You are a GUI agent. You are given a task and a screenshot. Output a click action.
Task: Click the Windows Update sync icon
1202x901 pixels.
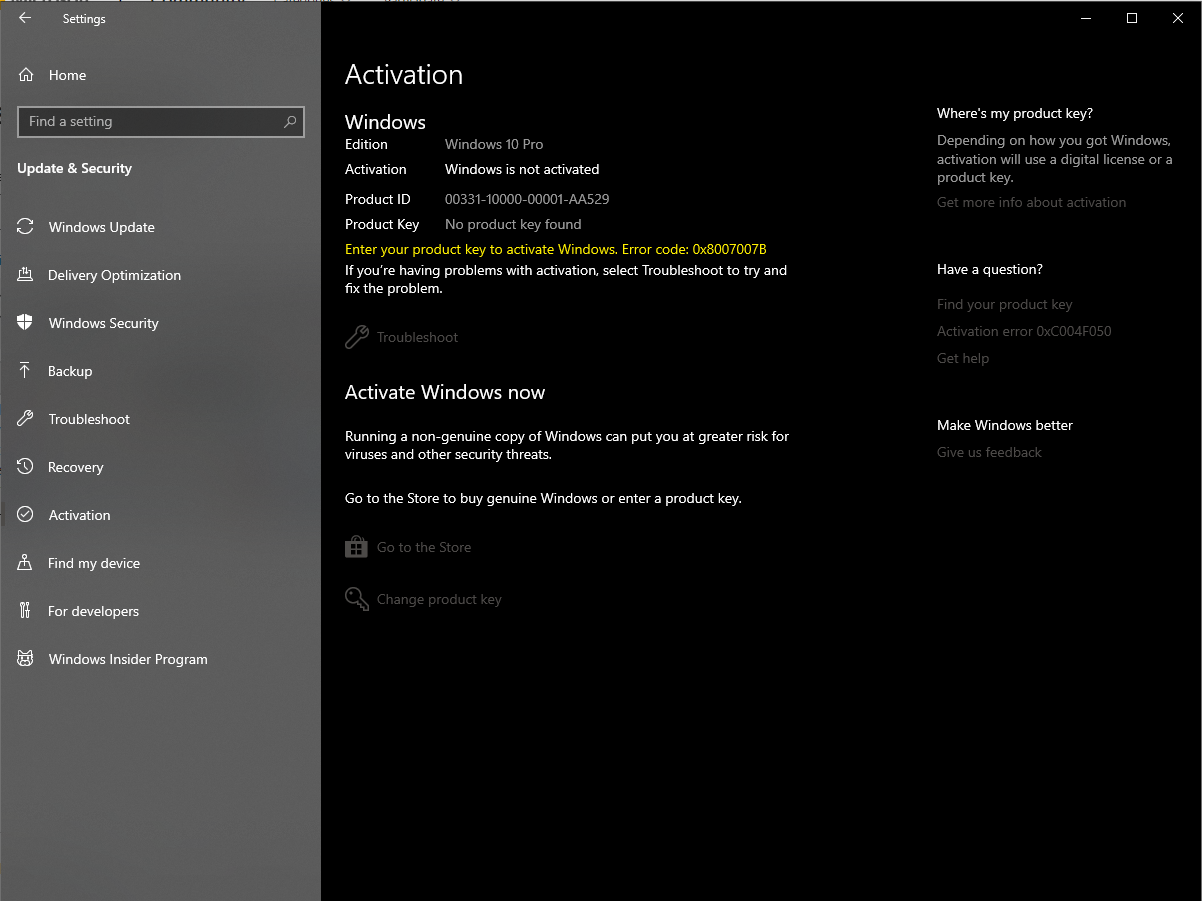coord(26,227)
